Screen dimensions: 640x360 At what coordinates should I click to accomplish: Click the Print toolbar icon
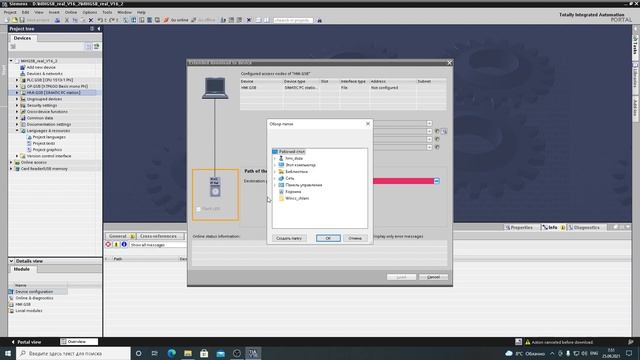[x=58, y=20]
